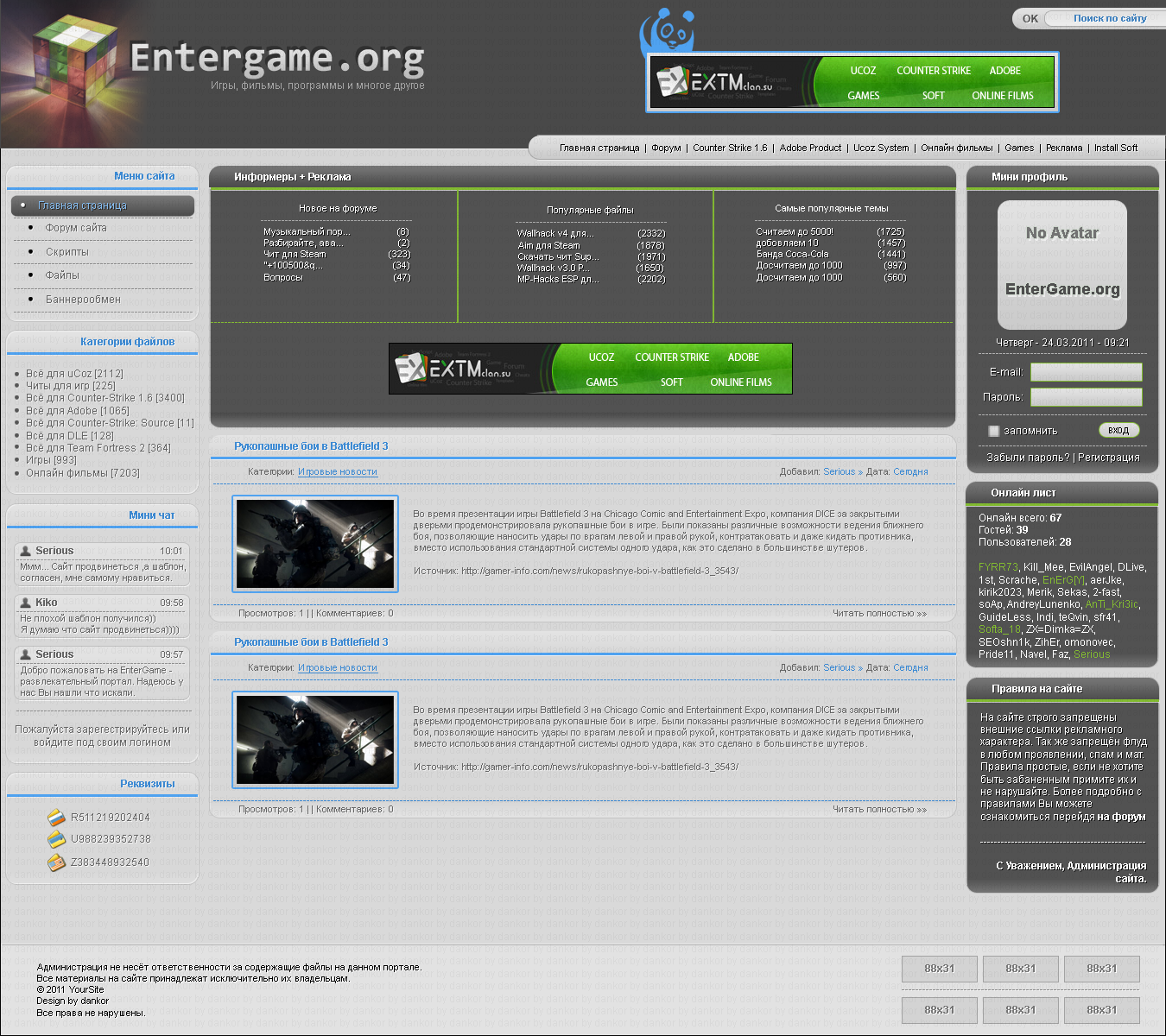
Task: Click wallet icon beside U988239352738
Action: pos(56,838)
